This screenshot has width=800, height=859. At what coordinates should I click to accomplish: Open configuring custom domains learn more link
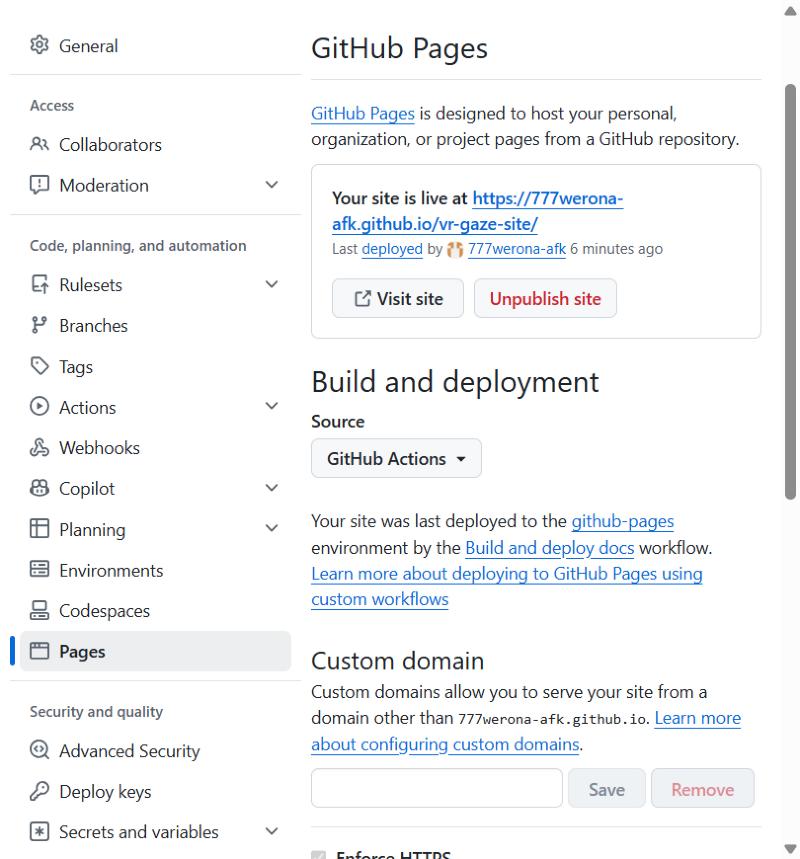tap(526, 731)
